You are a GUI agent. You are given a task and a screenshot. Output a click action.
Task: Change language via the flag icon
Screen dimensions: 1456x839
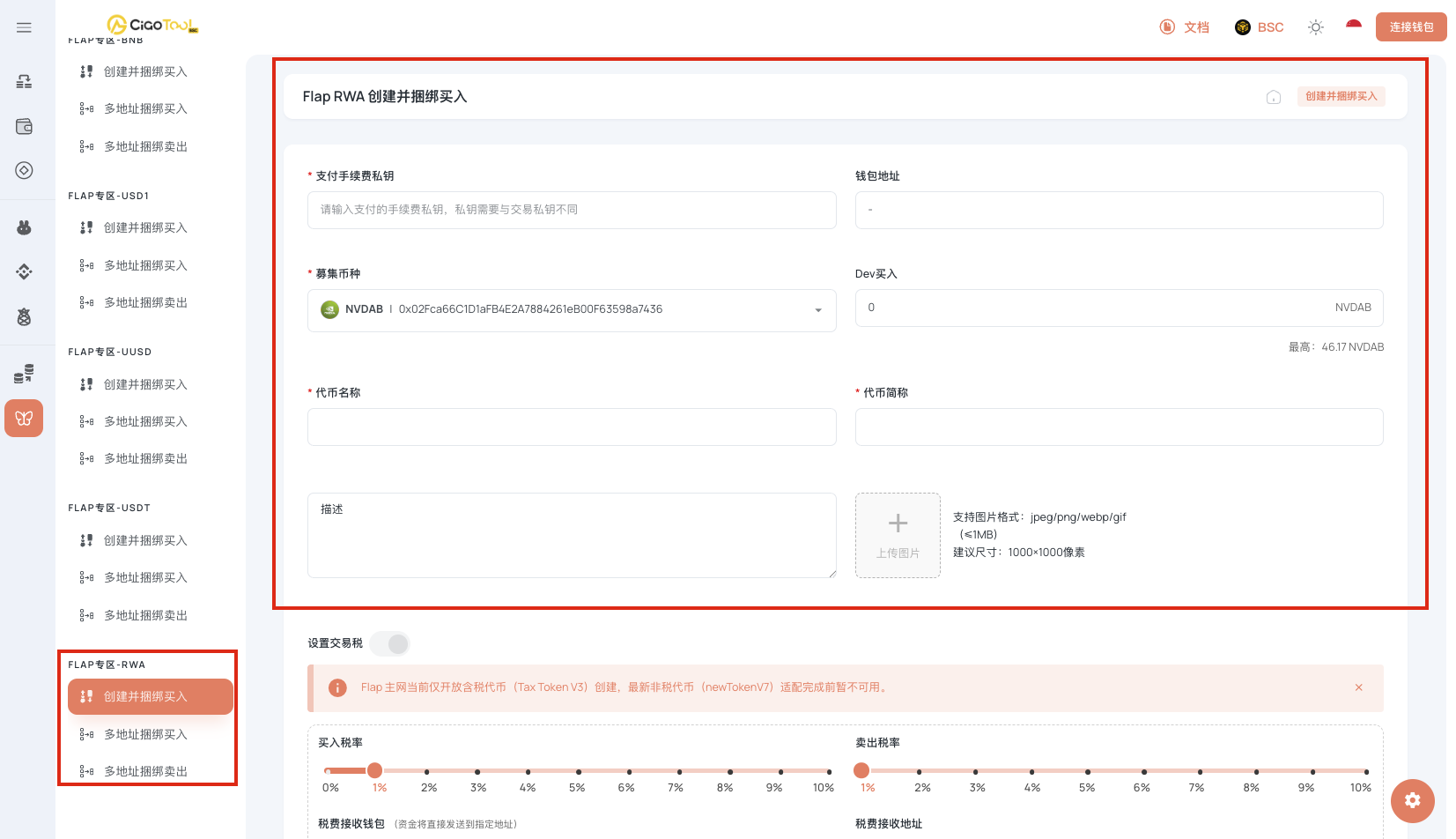[1354, 26]
